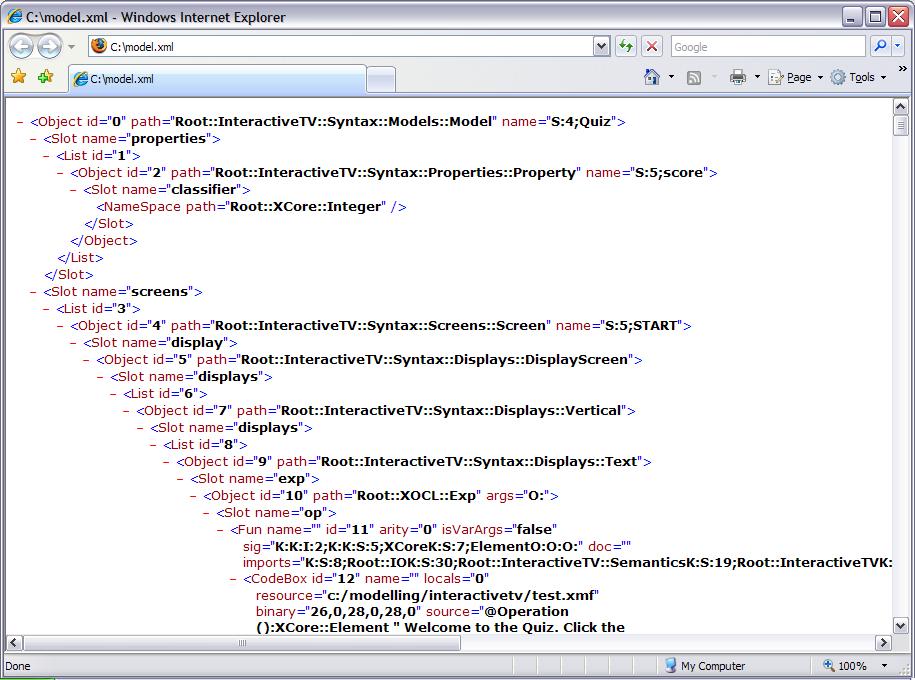Collapse the List id="8" node
Viewport: 915px width, 680px height.
(x=153, y=445)
